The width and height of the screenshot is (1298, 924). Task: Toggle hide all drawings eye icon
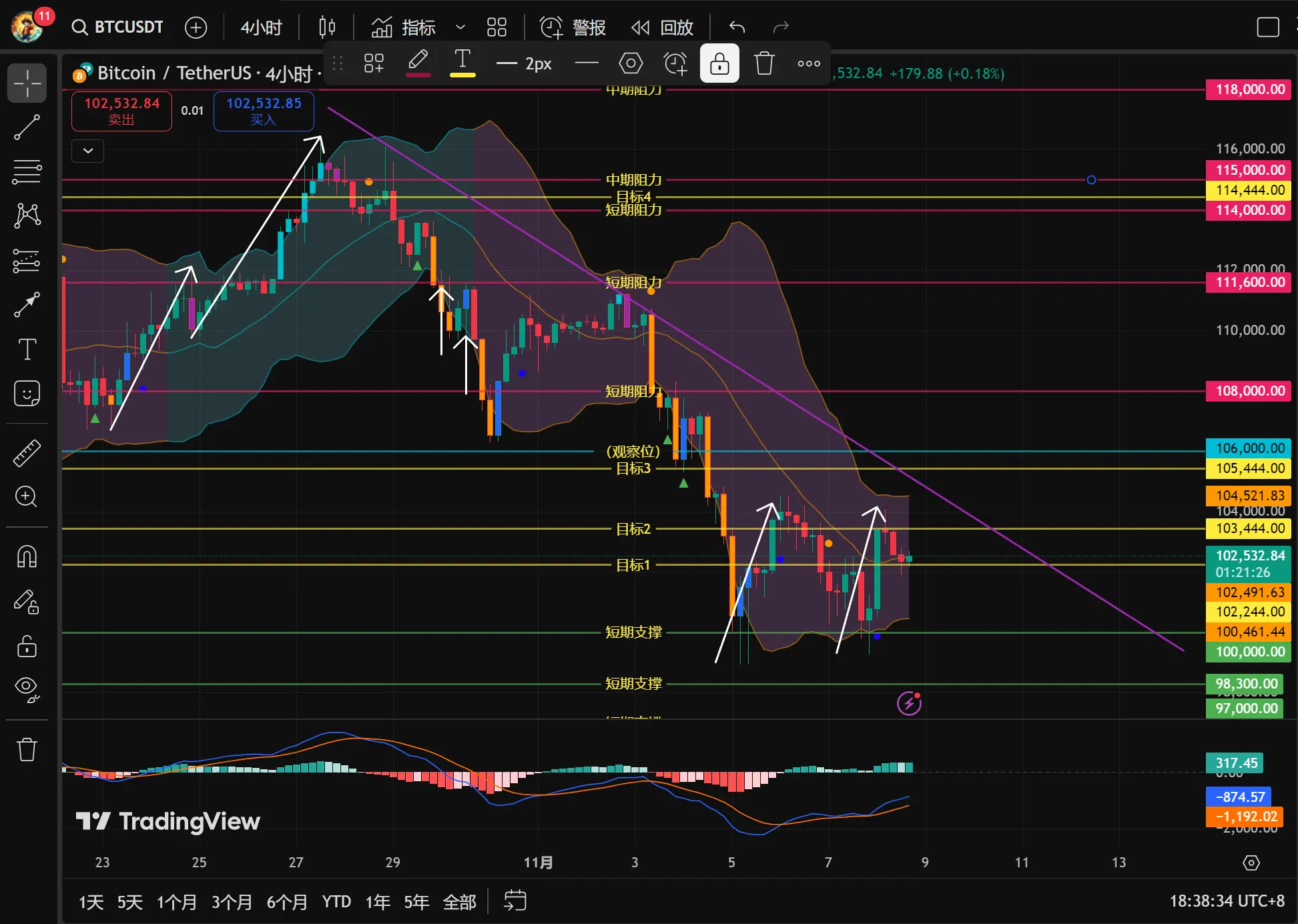(x=27, y=688)
